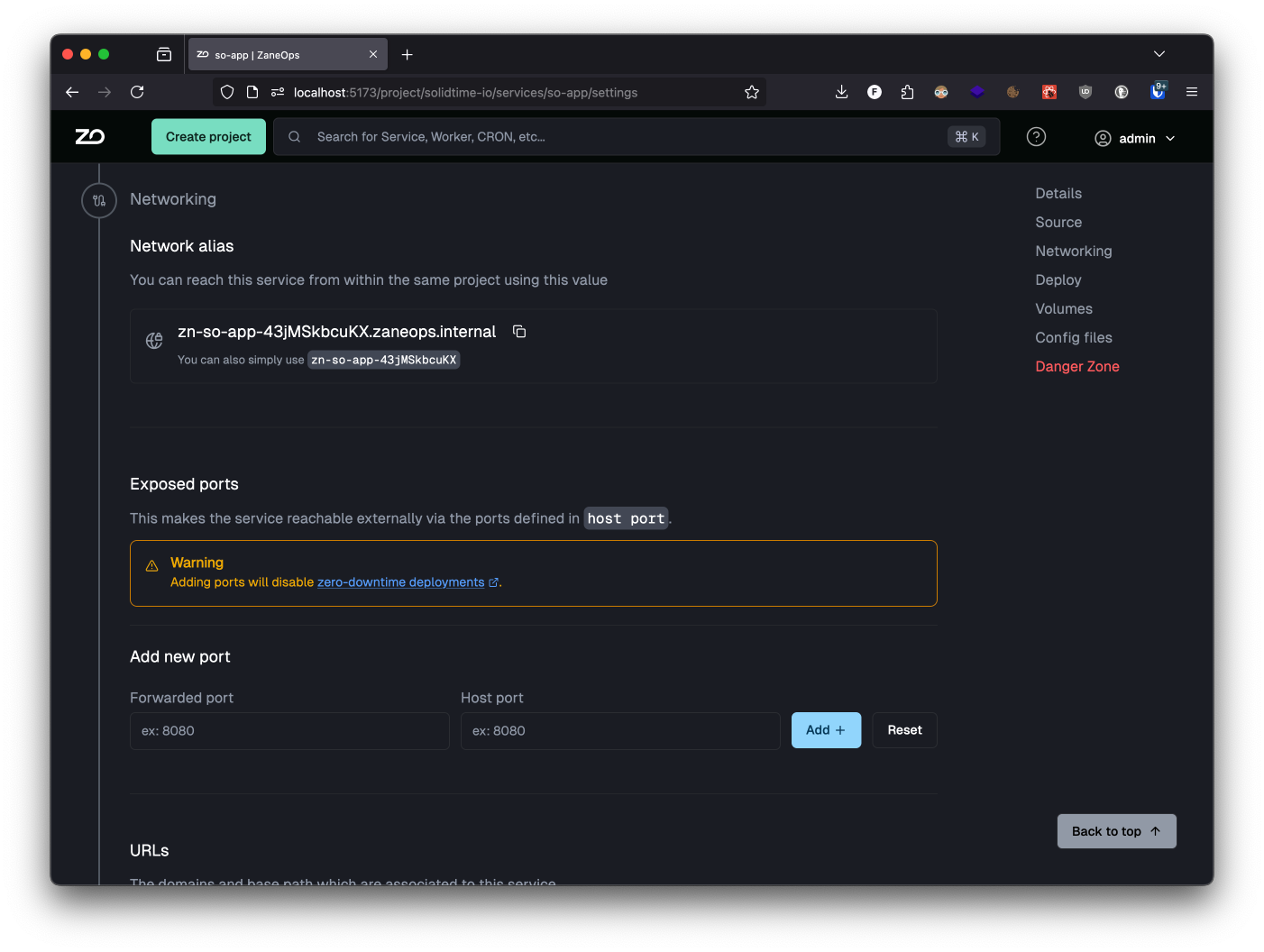The height and width of the screenshot is (952, 1264).
Task: Click the shield tracking protection icon
Action: click(x=227, y=92)
